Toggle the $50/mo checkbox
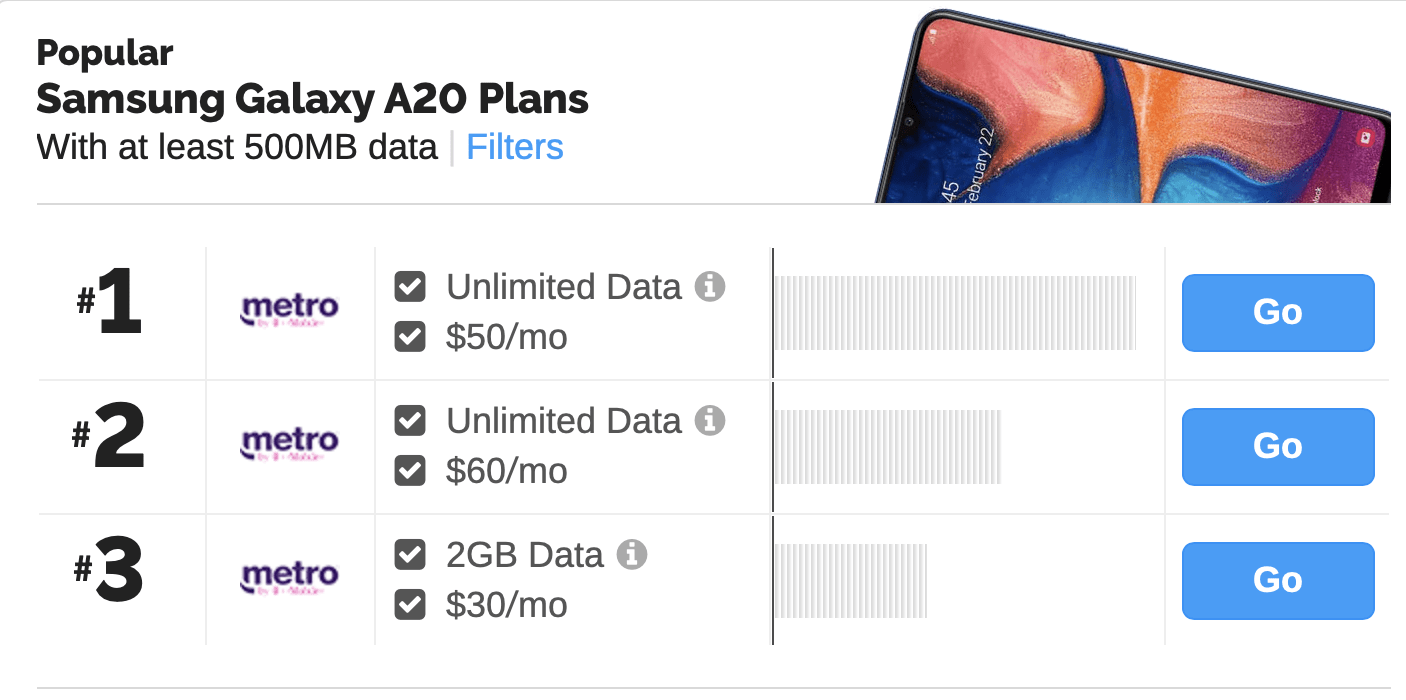Viewport: 1406px width, 700px height. tap(410, 337)
